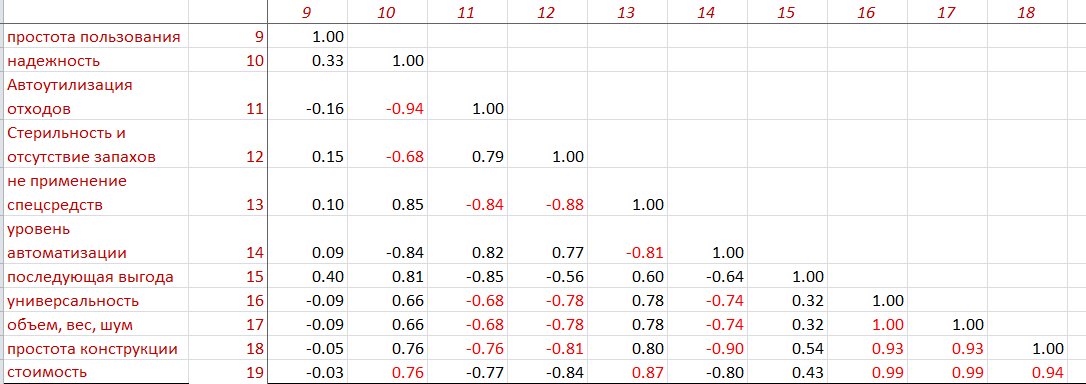Select the black -0.84 cell in 'стоимость' row

coord(547,372)
